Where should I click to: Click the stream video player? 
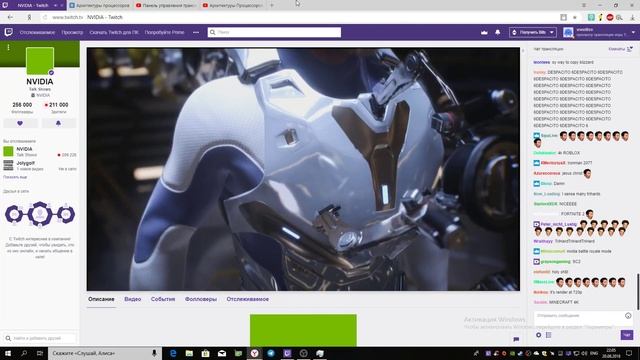(303, 169)
